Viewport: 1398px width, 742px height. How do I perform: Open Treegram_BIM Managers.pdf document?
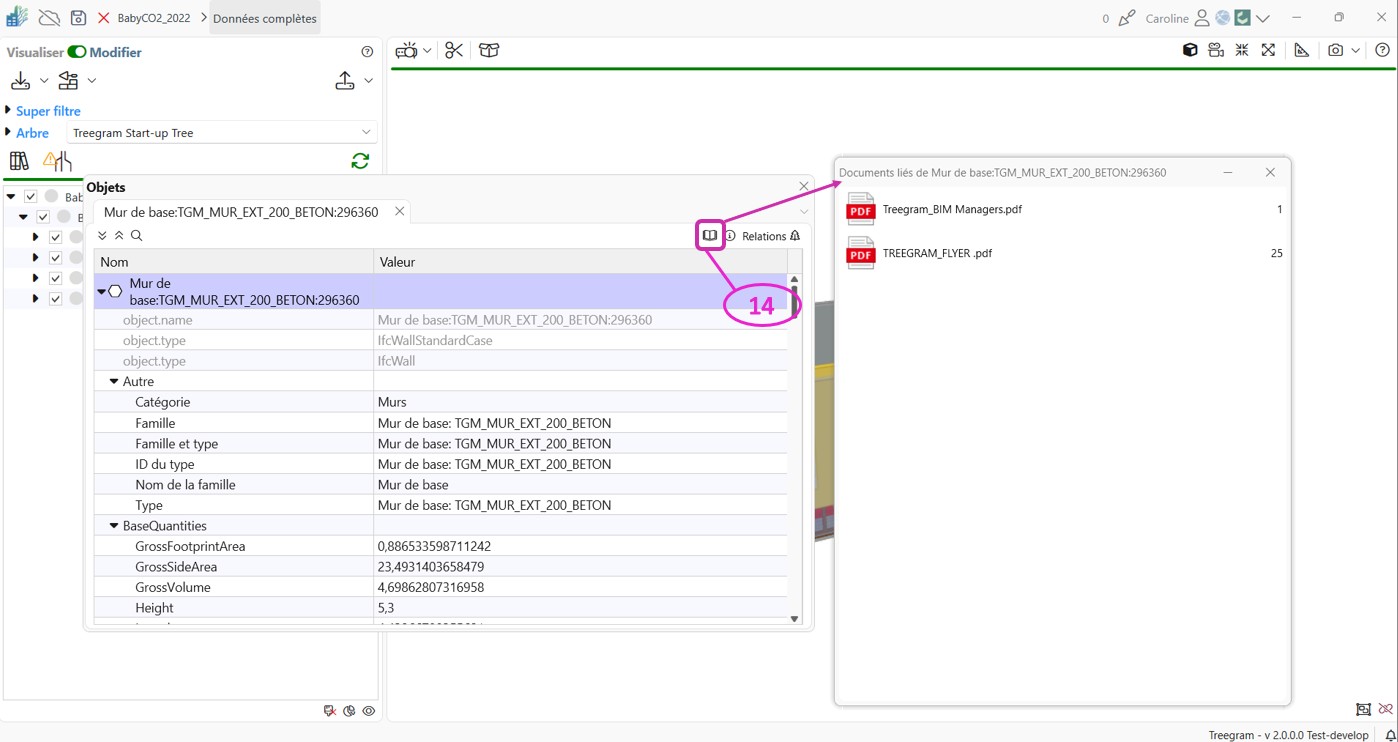pyautogui.click(x=951, y=210)
